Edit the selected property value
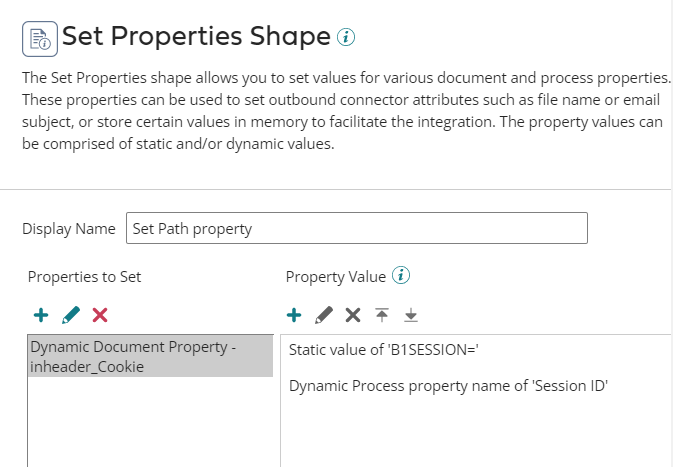Image resolution: width=673 pixels, height=467 pixels. click(x=324, y=315)
